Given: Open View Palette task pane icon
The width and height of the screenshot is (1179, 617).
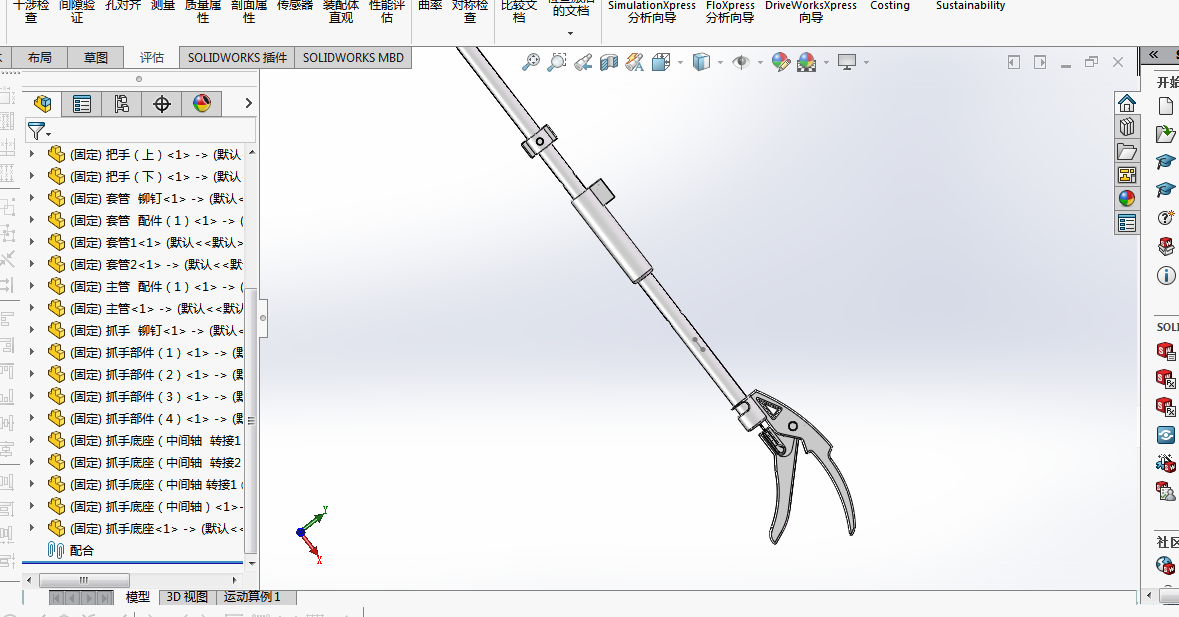Looking at the screenshot, I should pyautogui.click(x=1126, y=175).
